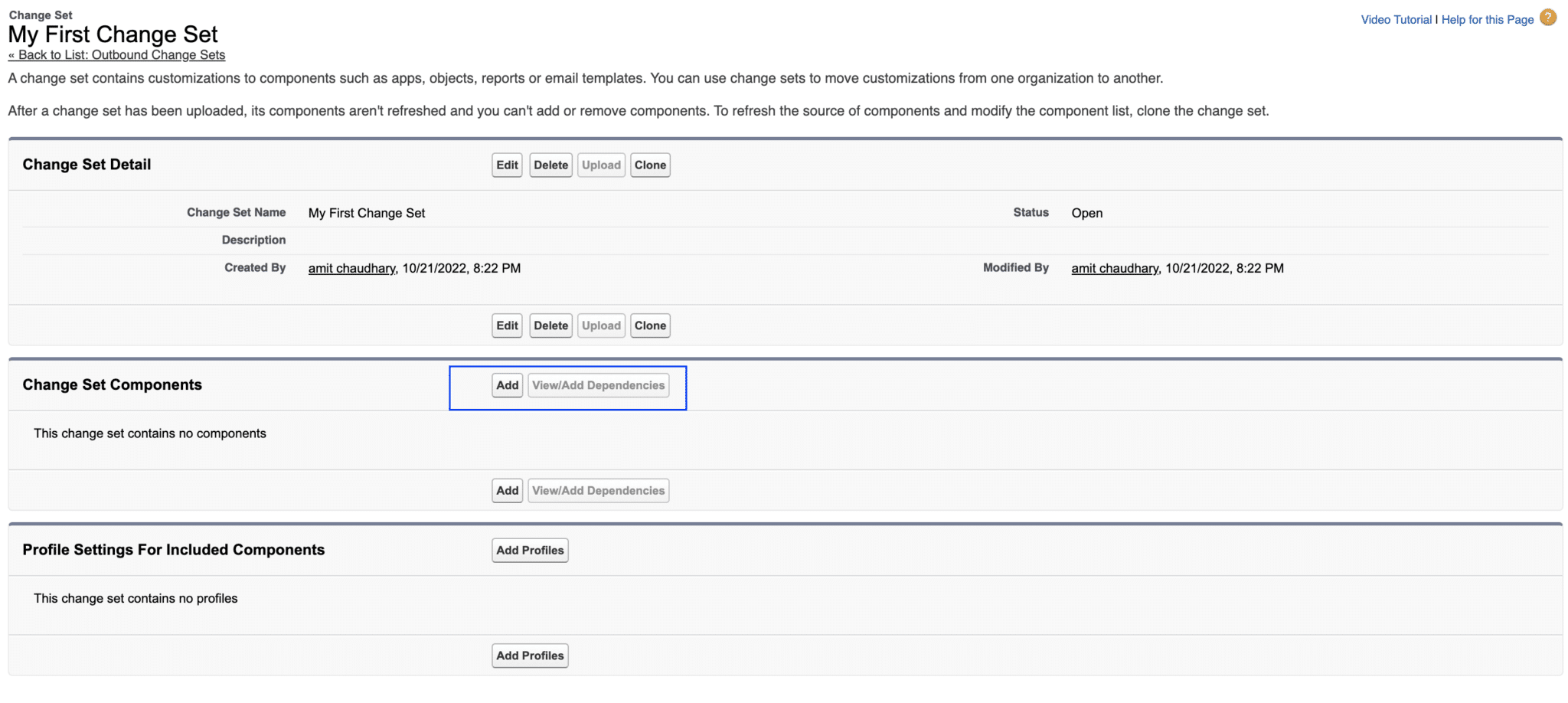Viewport: 1568px width, 703px height.
Task: Click the lower View/Add Dependencies button
Action: point(598,490)
